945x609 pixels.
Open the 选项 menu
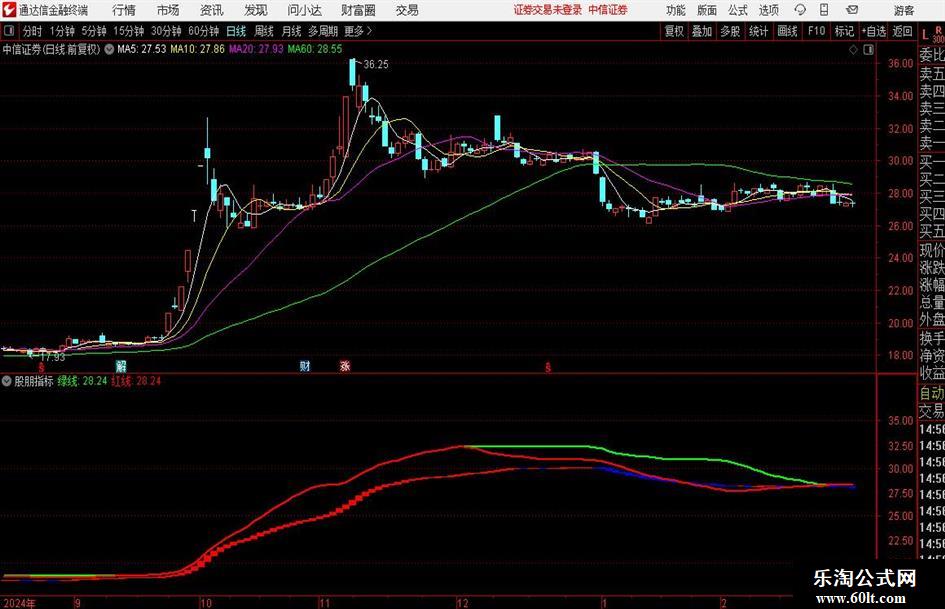pos(769,10)
